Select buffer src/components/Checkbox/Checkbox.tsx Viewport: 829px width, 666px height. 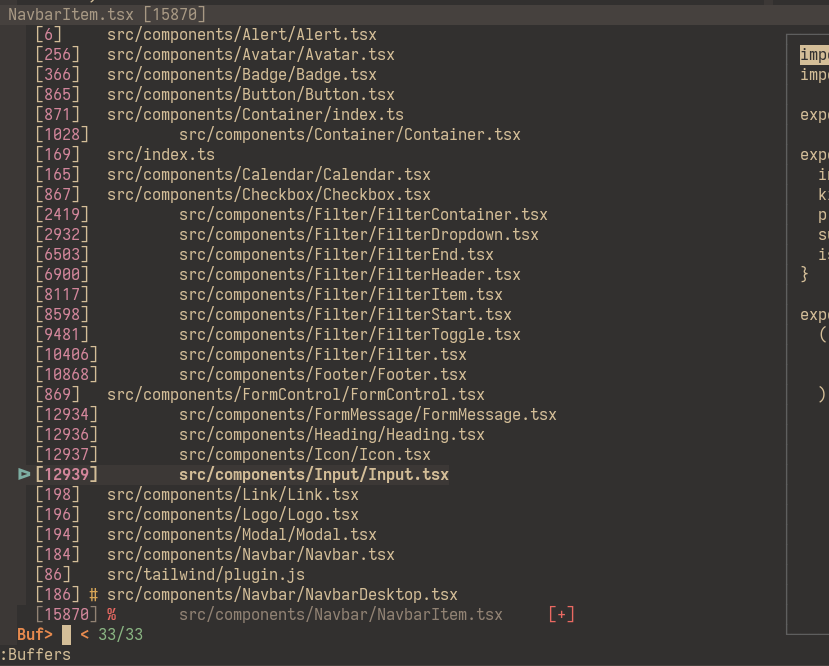(x=269, y=195)
